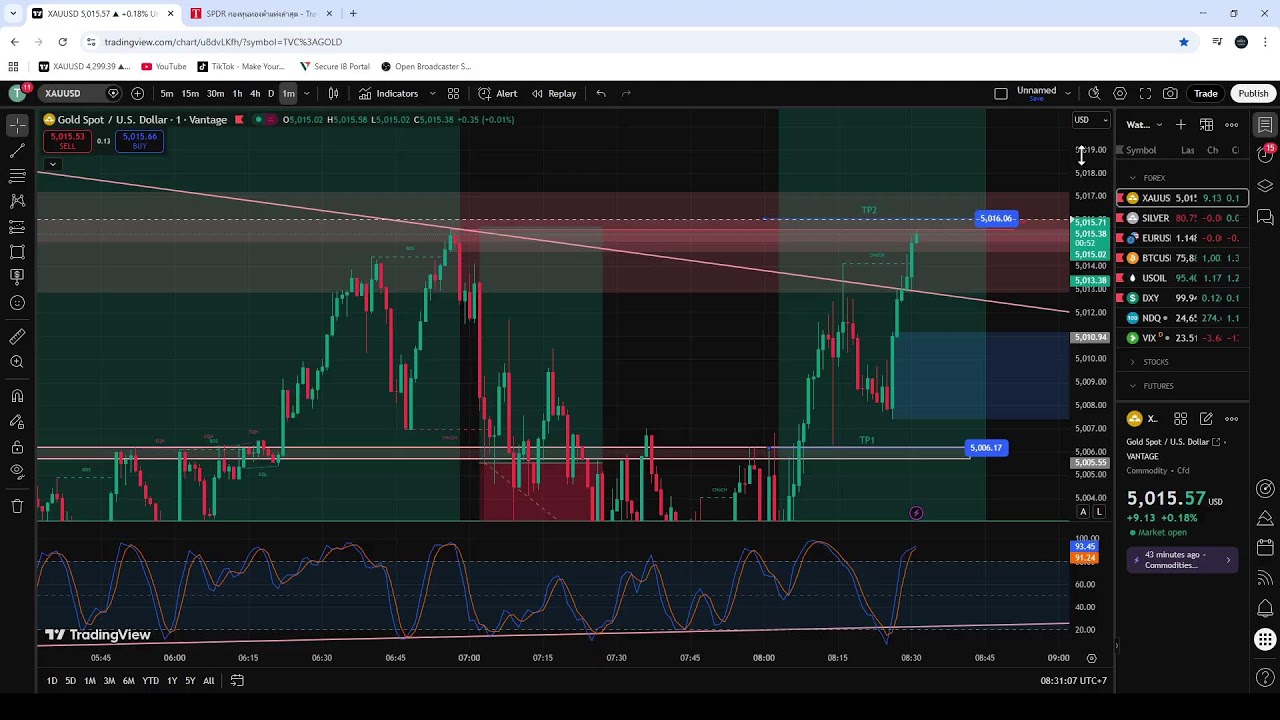Open watchlist advanced view table icon
The image size is (1280, 720).
1206,125
